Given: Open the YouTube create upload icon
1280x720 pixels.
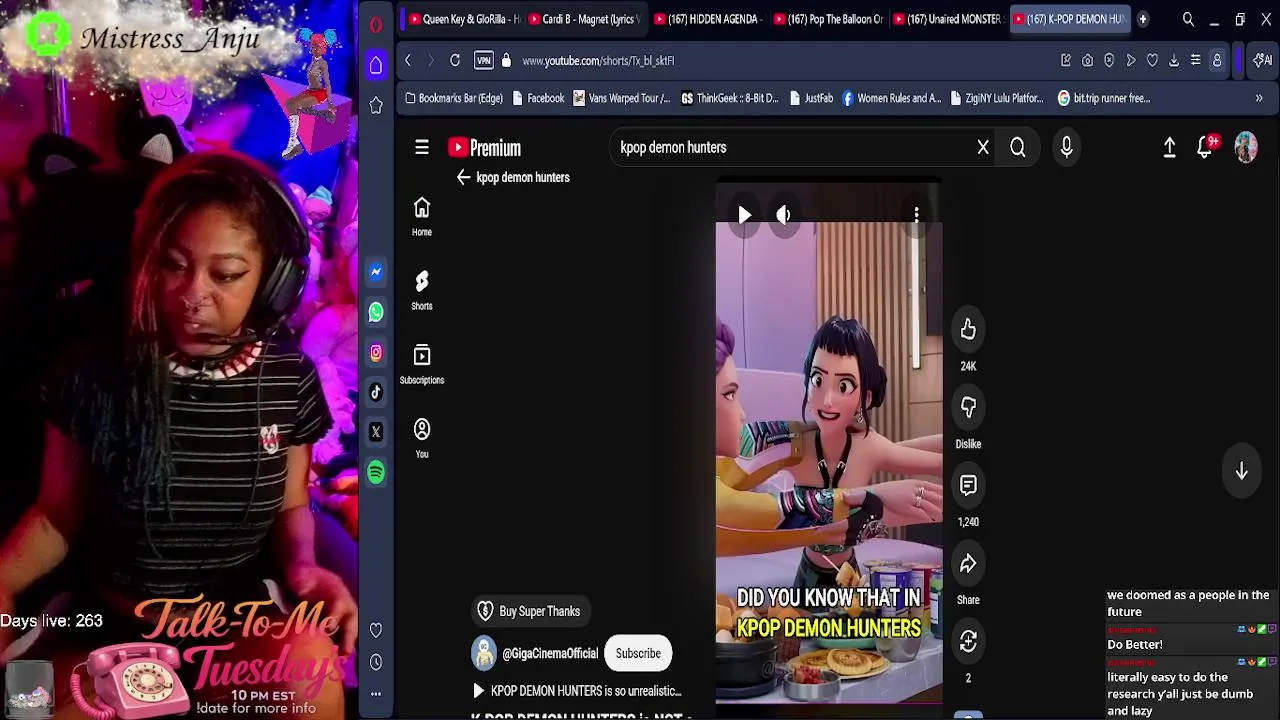Looking at the screenshot, I should pyautogui.click(x=1169, y=148).
